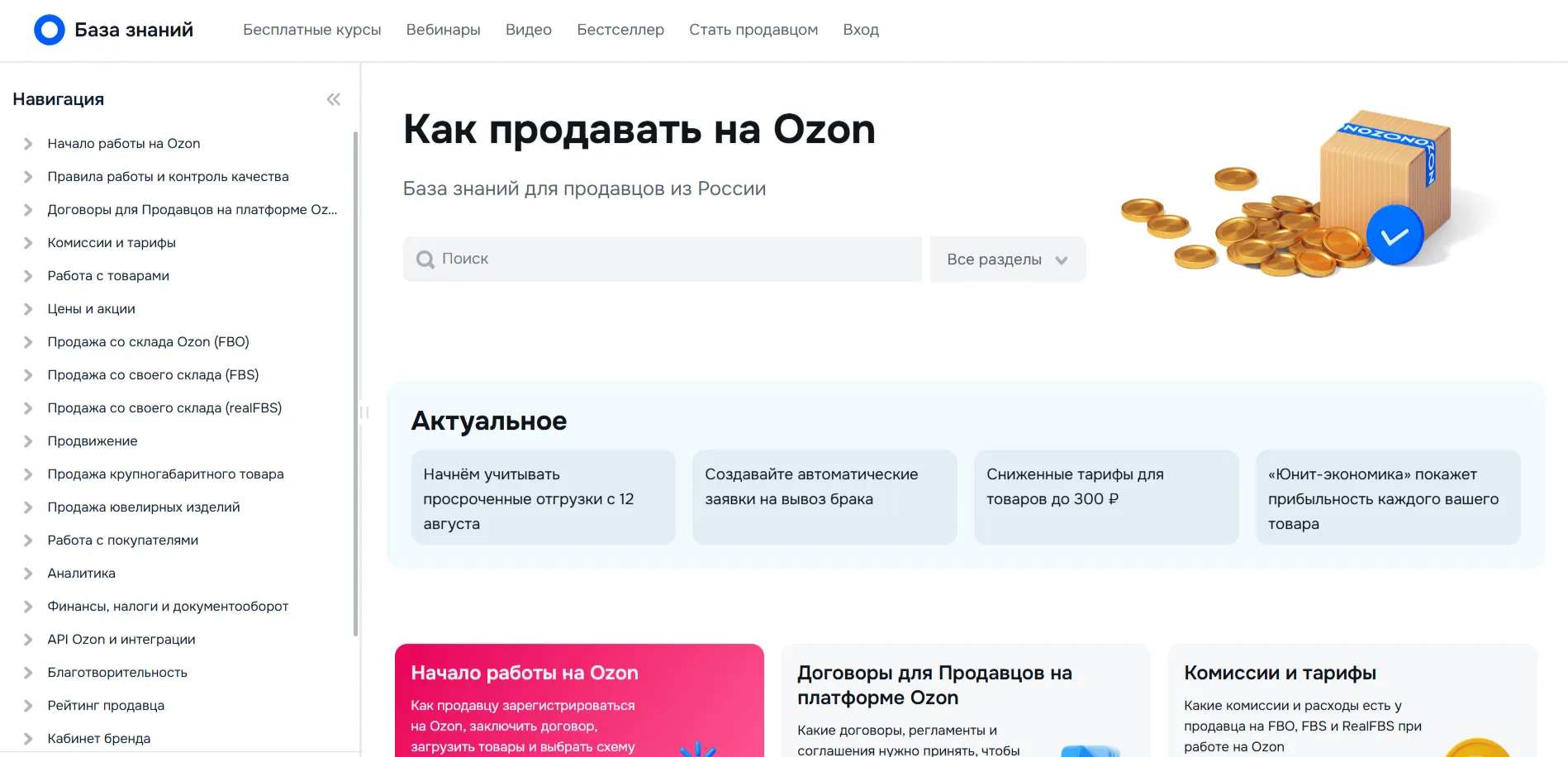
Task: Expand the 'Комиссии и тарифы' chevron
Action: click(x=28, y=243)
